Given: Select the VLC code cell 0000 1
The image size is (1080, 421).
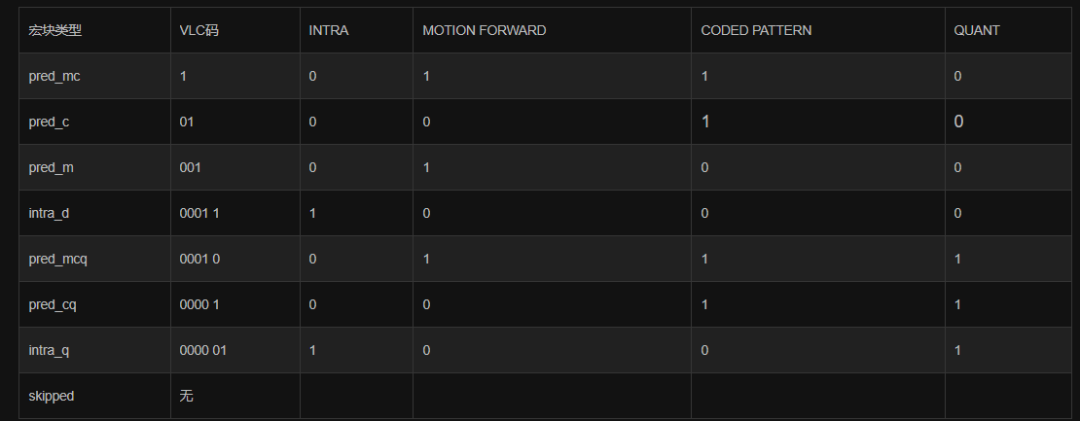Looking at the screenshot, I should point(199,304).
